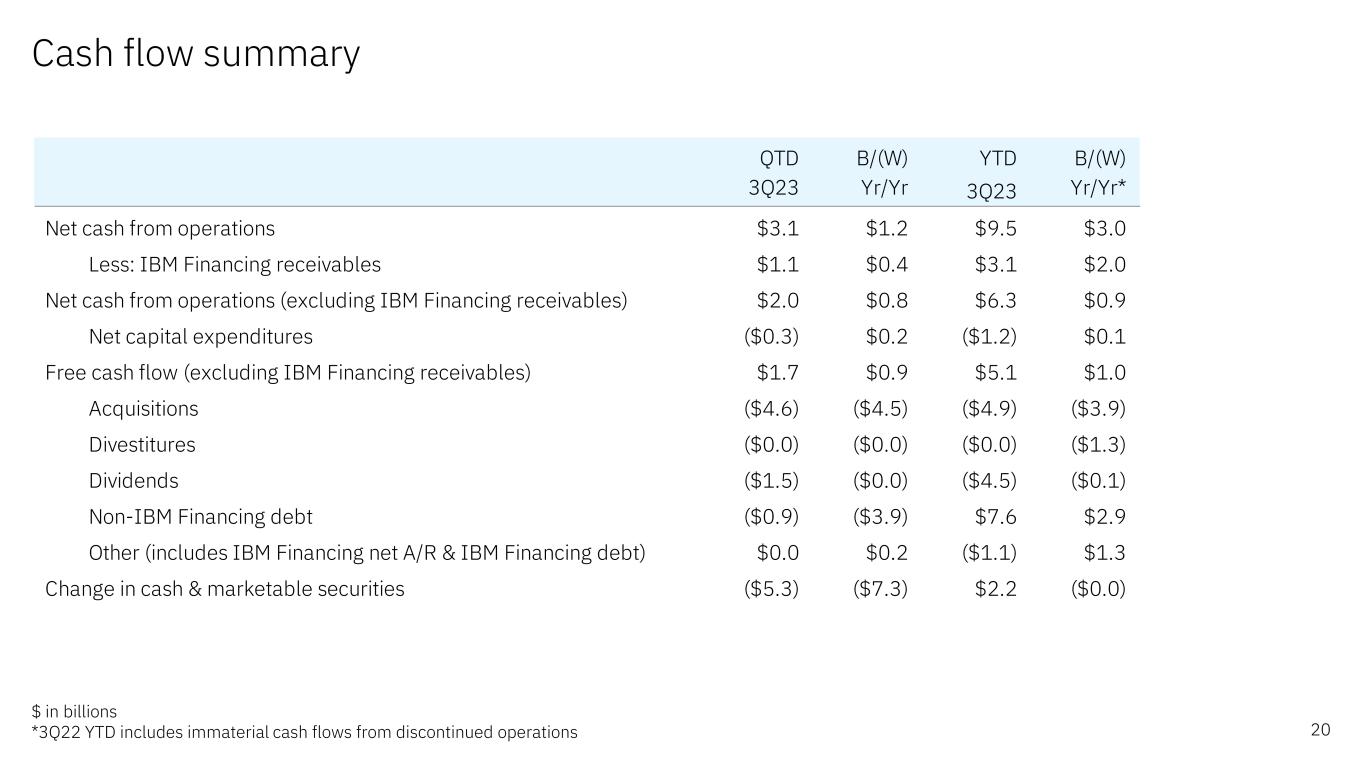Click the "B/(W) Yr/Yr*" header with asterisk
The height and width of the screenshot is (768, 1365).
[x=1099, y=173]
